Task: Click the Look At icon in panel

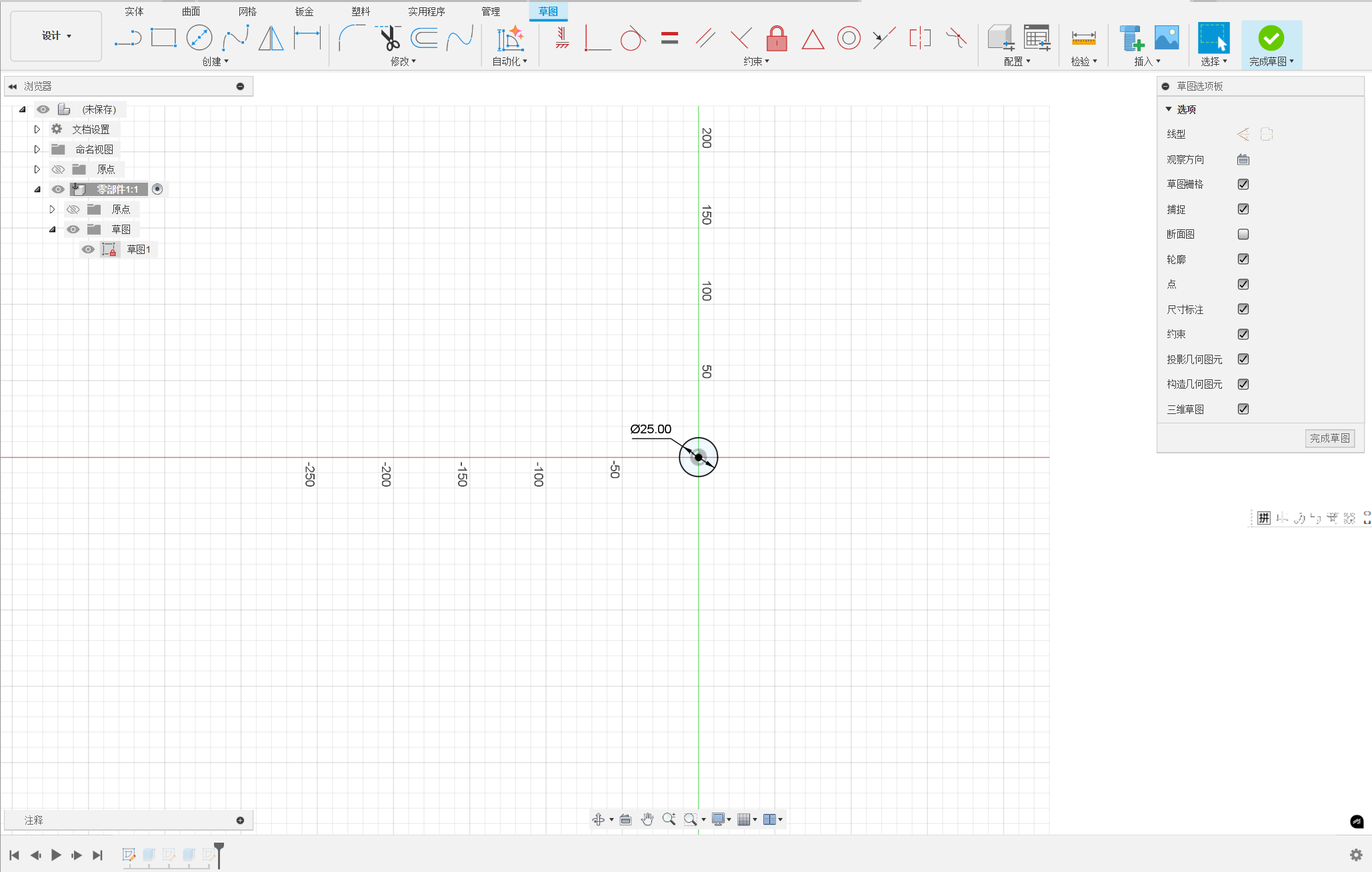Action: coord(1243,159)
